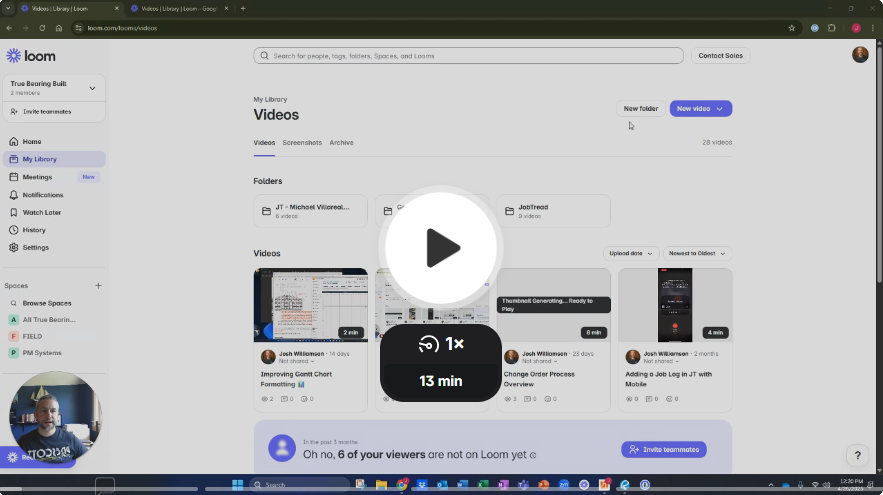Open the Windows Start menu
883x495 pixels.
point(238,485)
